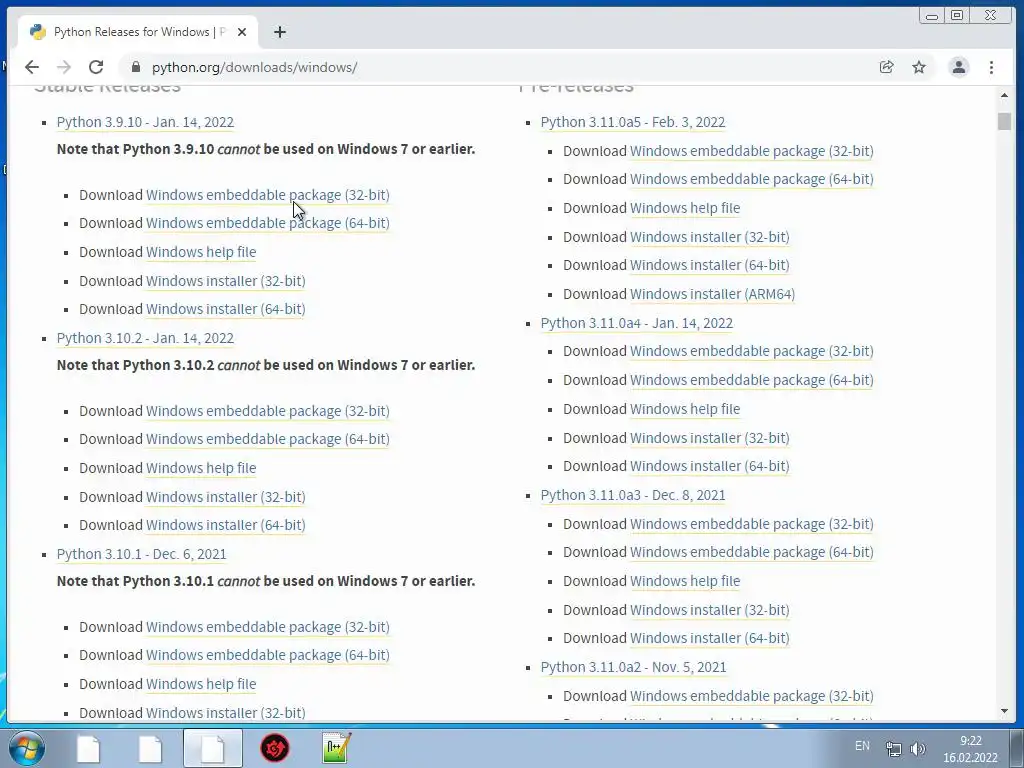The image size is (1024, 768).
Task: Reload the python.org page
Action: (x=96, y=67)
